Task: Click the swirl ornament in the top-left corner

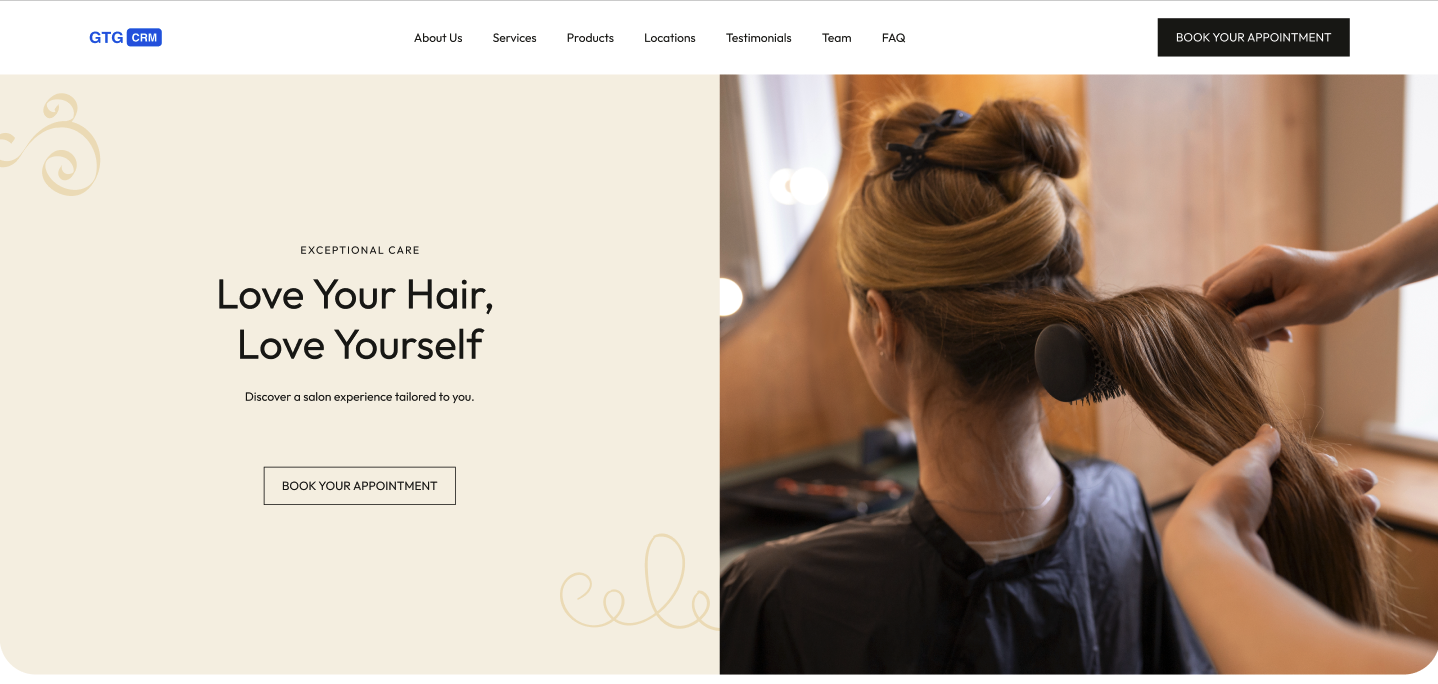Action: [x=51, y=144]
